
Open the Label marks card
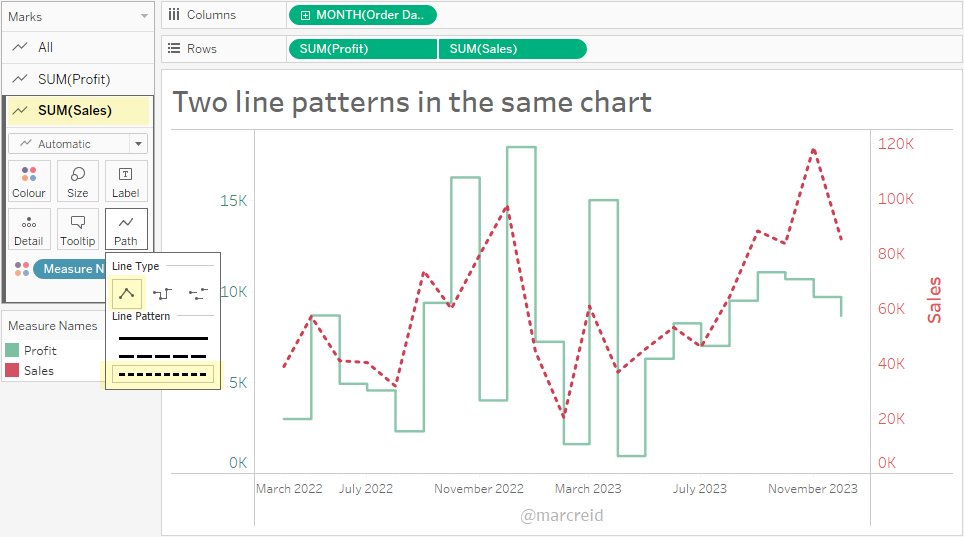point(126,181)
